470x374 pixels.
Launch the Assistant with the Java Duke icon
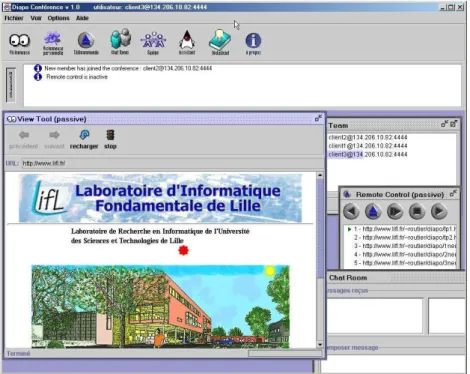click(x=187, y=42)
